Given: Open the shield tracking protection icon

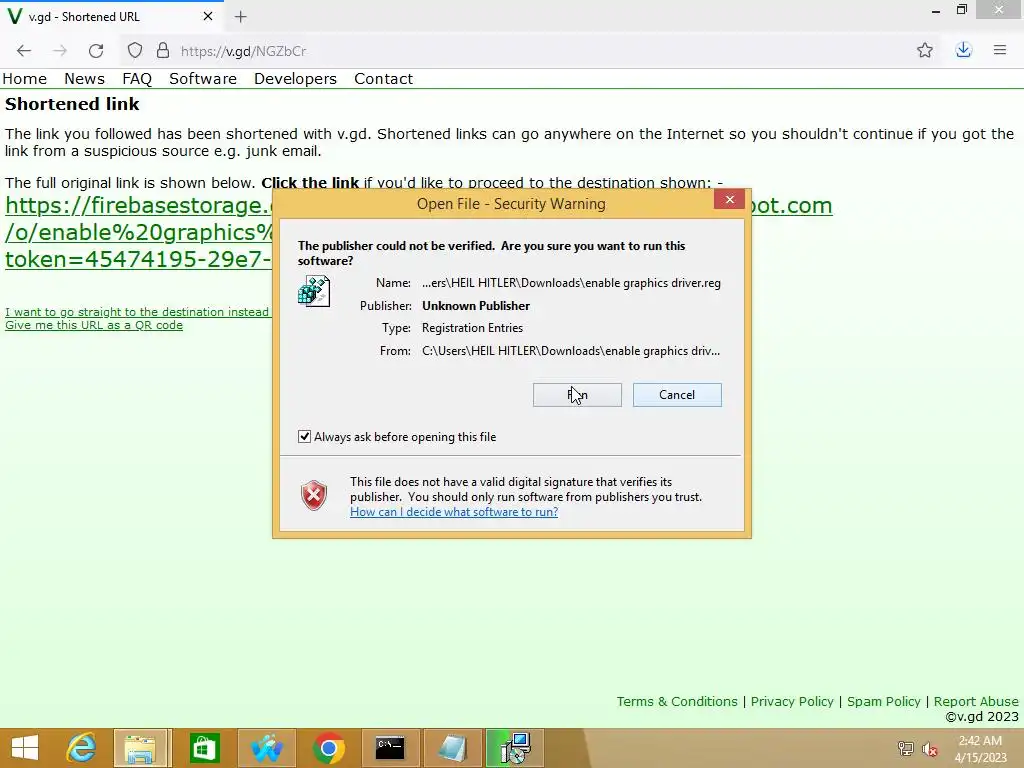Looking at the screenshot, I should 135,51.
